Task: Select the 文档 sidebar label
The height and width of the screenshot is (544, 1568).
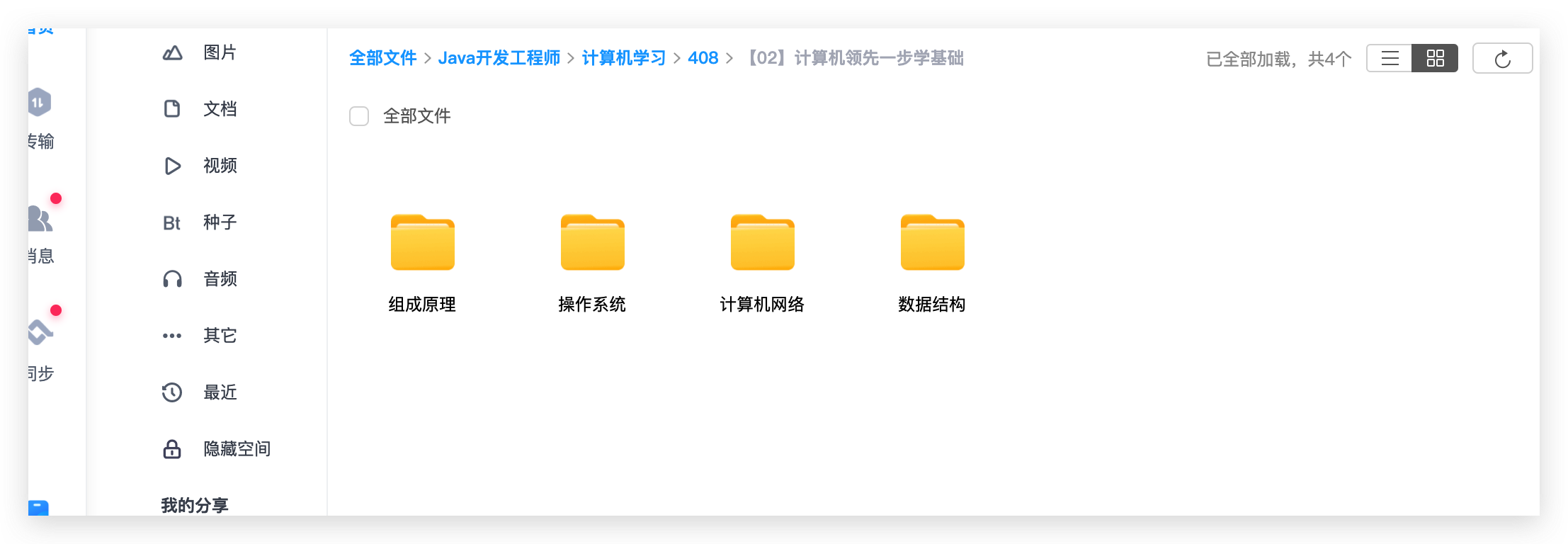Action: click(220, 109)
